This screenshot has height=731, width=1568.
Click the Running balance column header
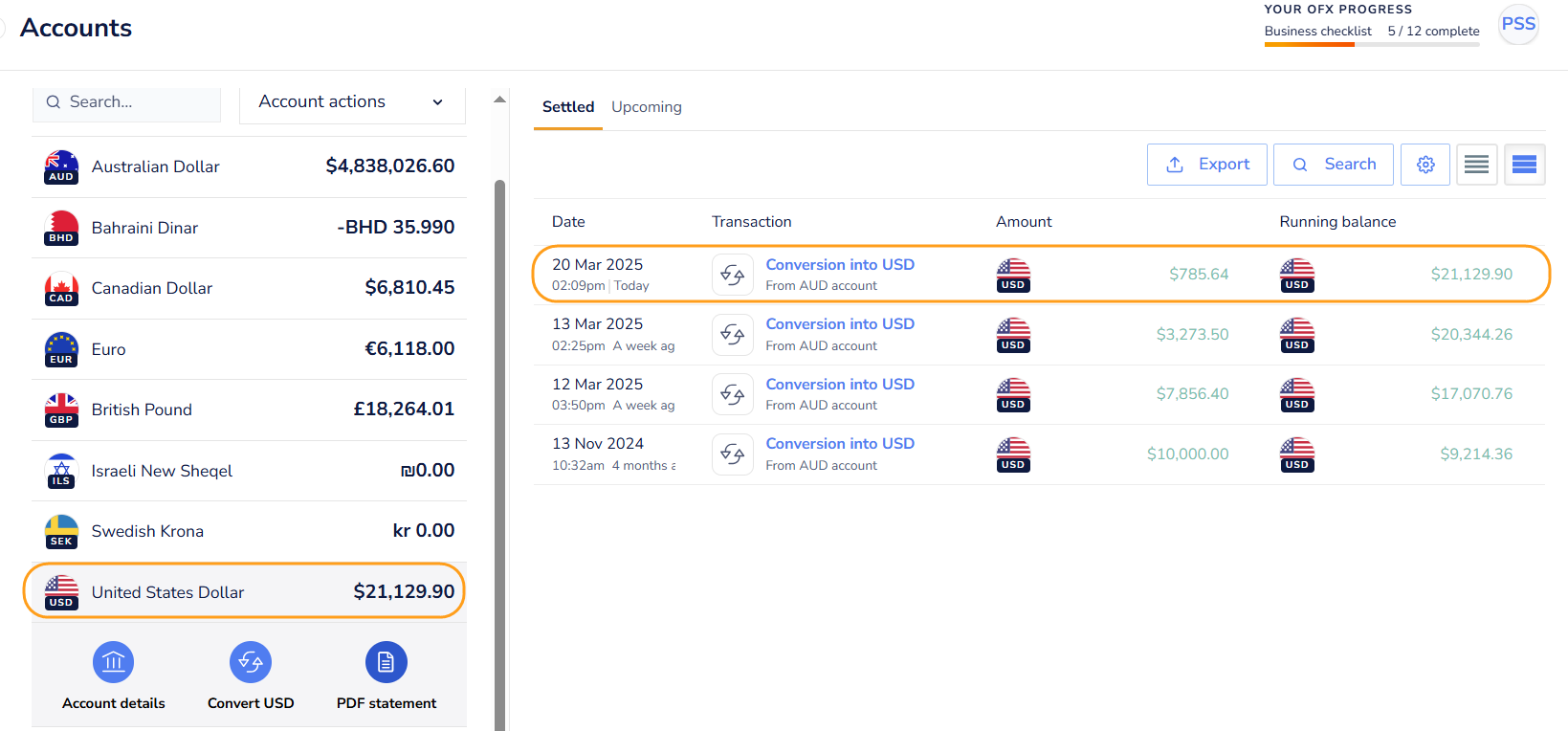1337,222
